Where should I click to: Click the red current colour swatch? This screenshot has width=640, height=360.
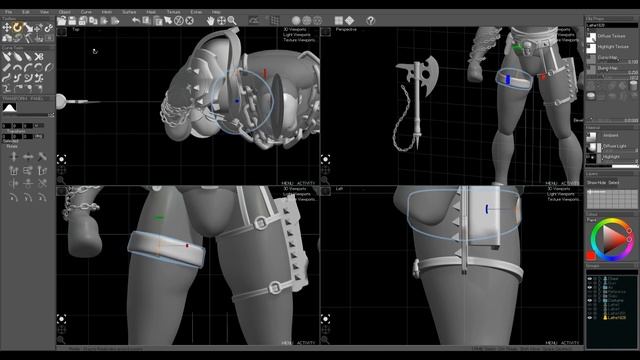(x=591, y=256)
